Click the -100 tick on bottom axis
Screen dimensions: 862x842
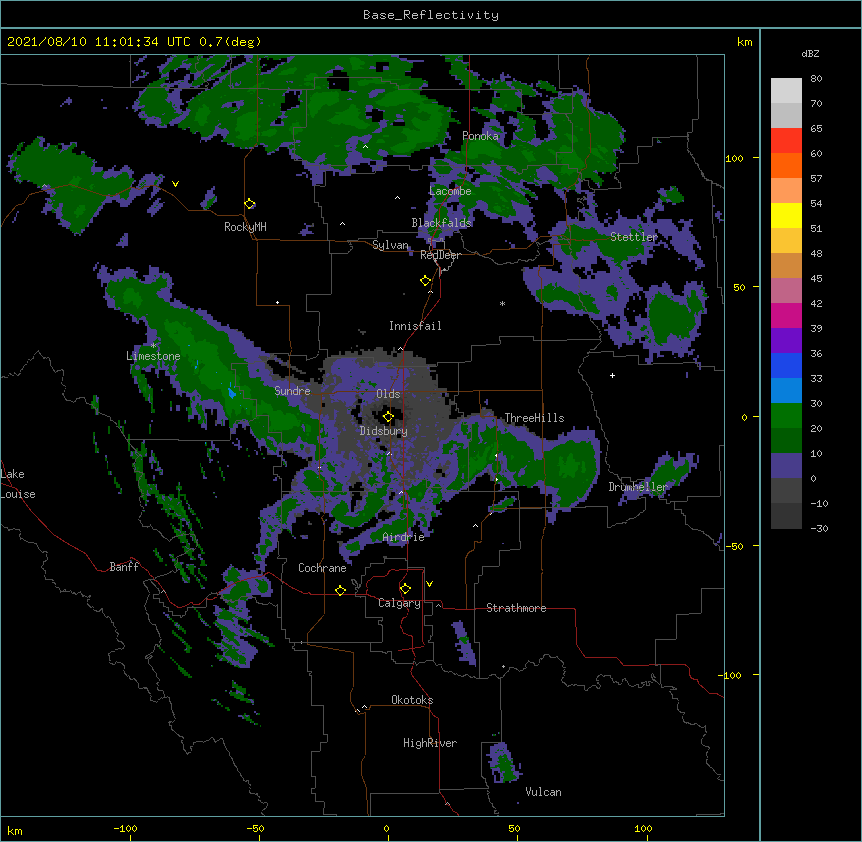125,828
